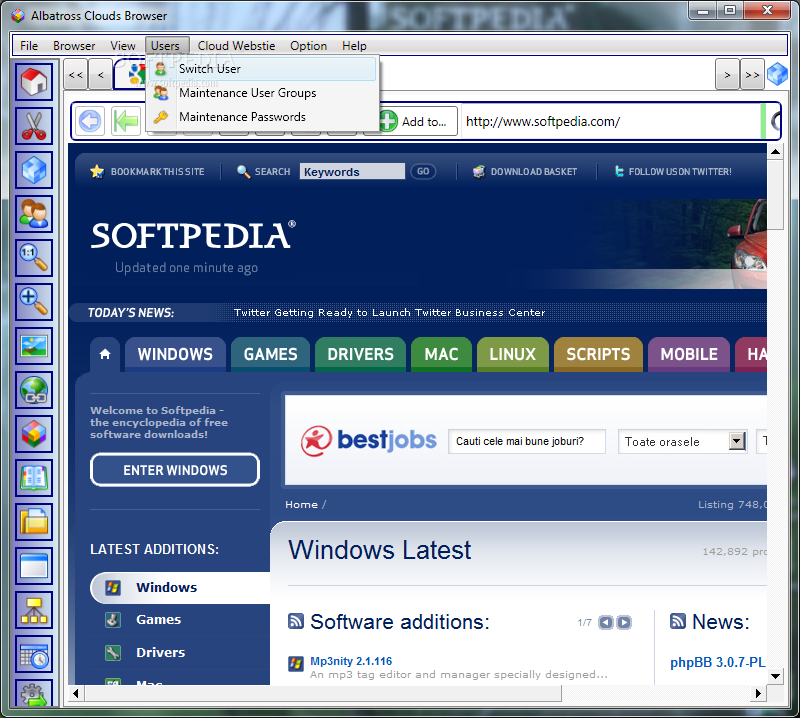Open the Mp3nity 2.1.116 link
The height and width of the screenshot is (718, 800).
(x=351, y=661)
